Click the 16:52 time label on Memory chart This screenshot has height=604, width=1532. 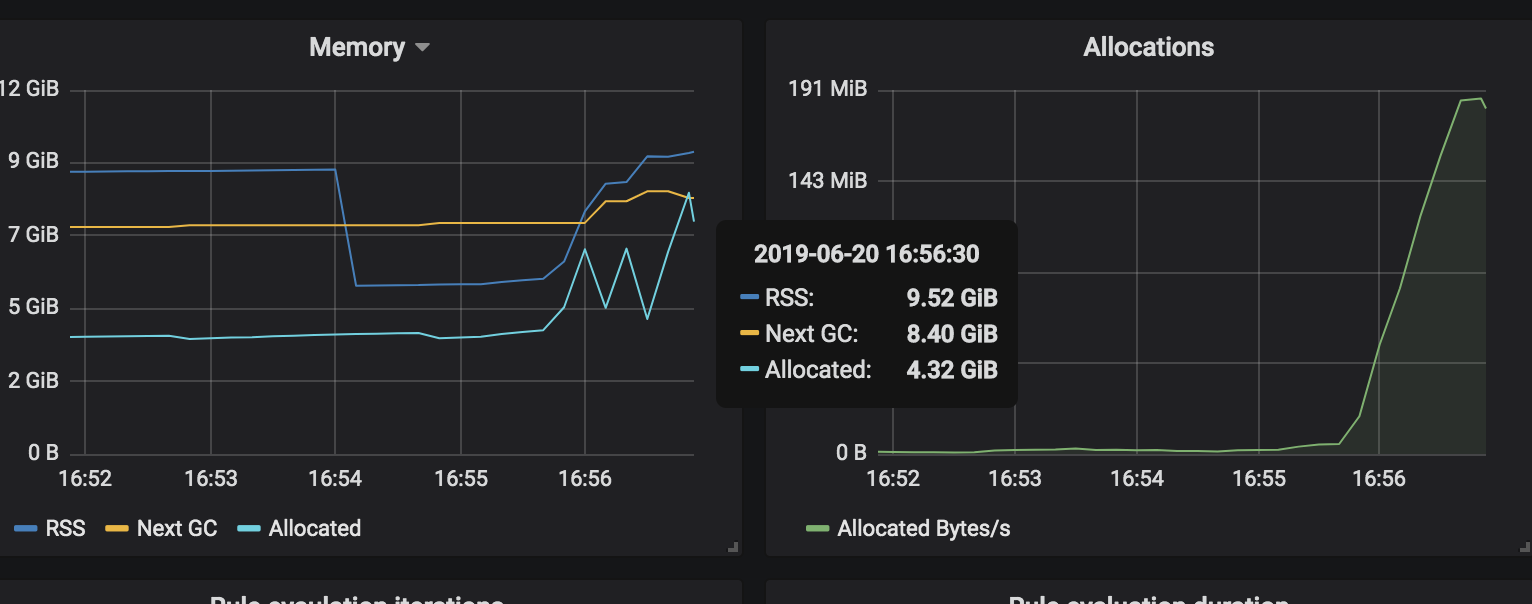click(86, 478)
